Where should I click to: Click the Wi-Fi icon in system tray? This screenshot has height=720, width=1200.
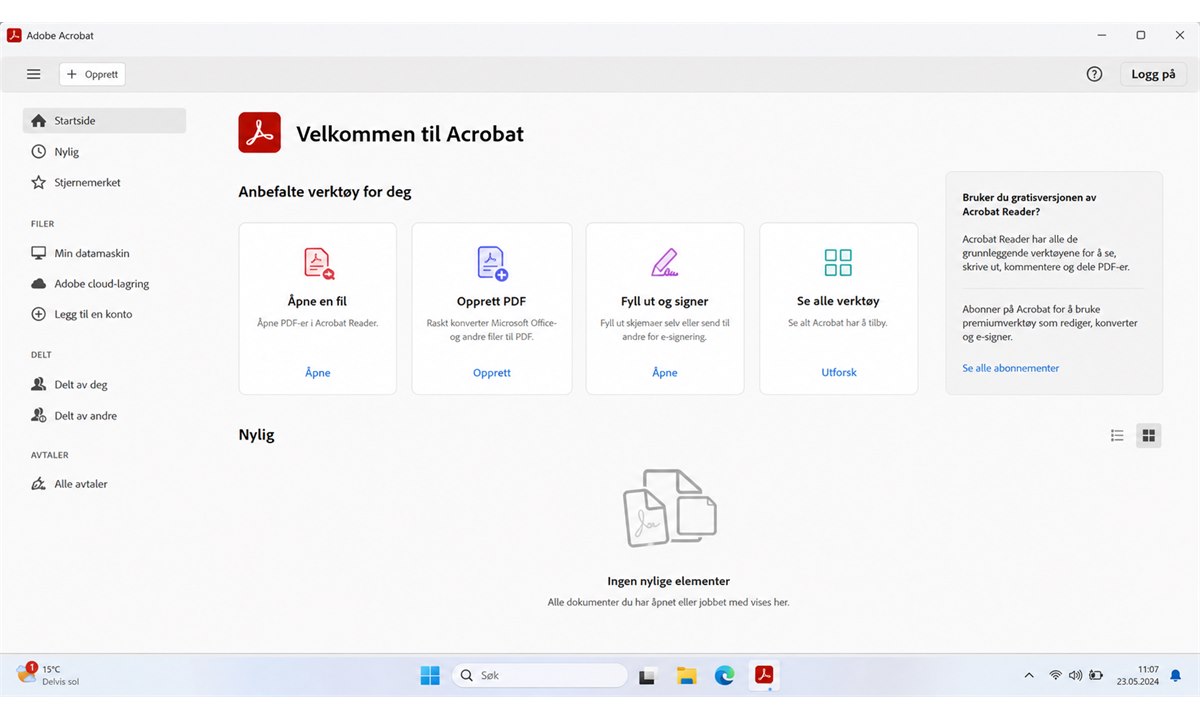[x=1055, y=676]
